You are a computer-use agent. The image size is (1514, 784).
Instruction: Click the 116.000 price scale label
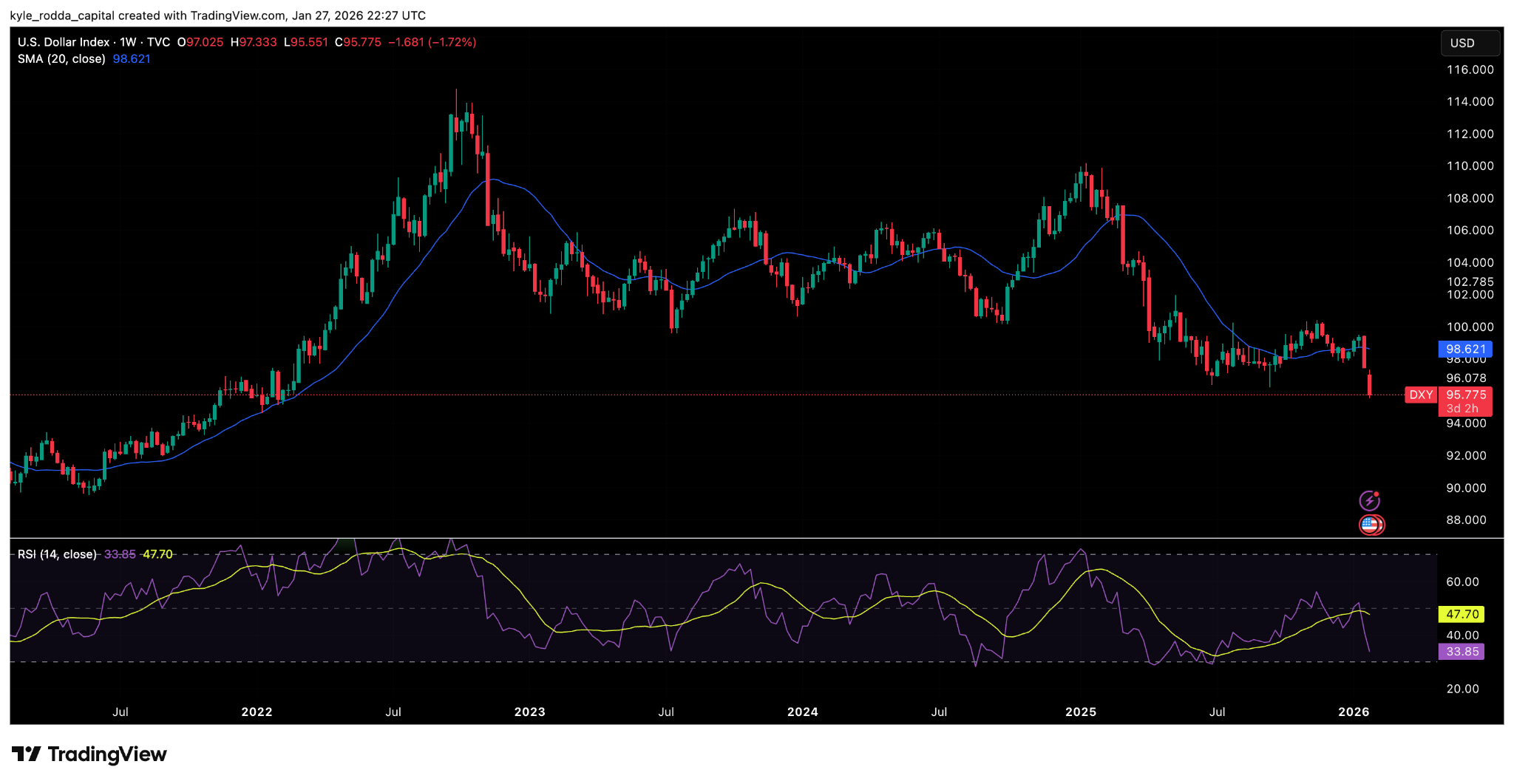click(1470, 69)
